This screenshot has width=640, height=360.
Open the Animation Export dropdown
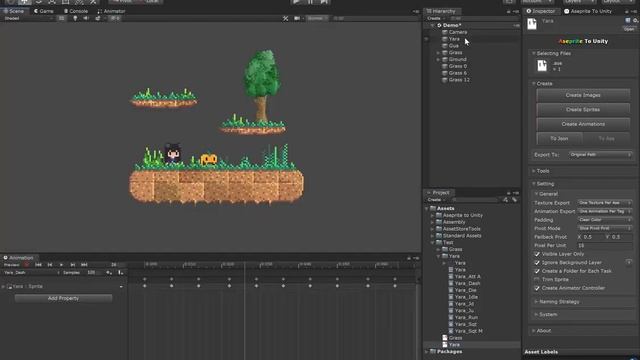(604, 211)
